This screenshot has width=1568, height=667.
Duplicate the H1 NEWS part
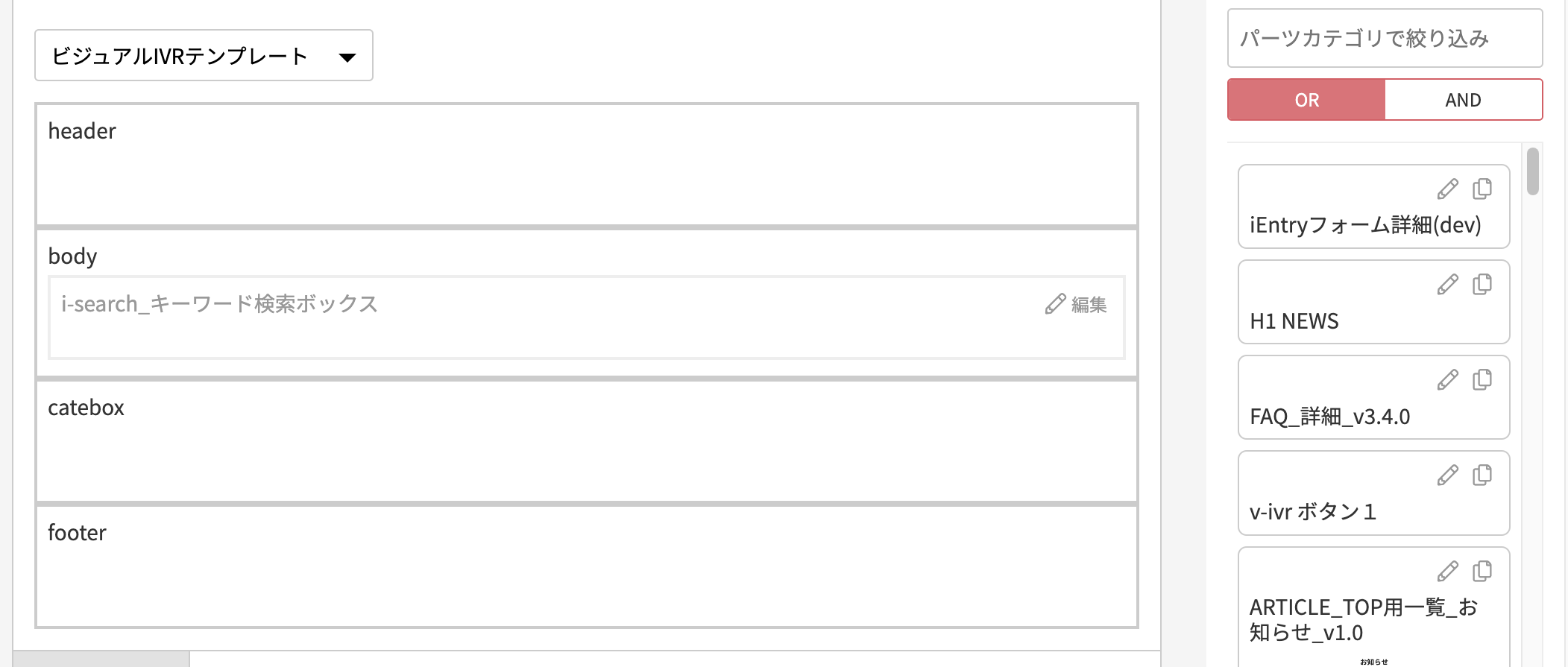pos(1482,285)
